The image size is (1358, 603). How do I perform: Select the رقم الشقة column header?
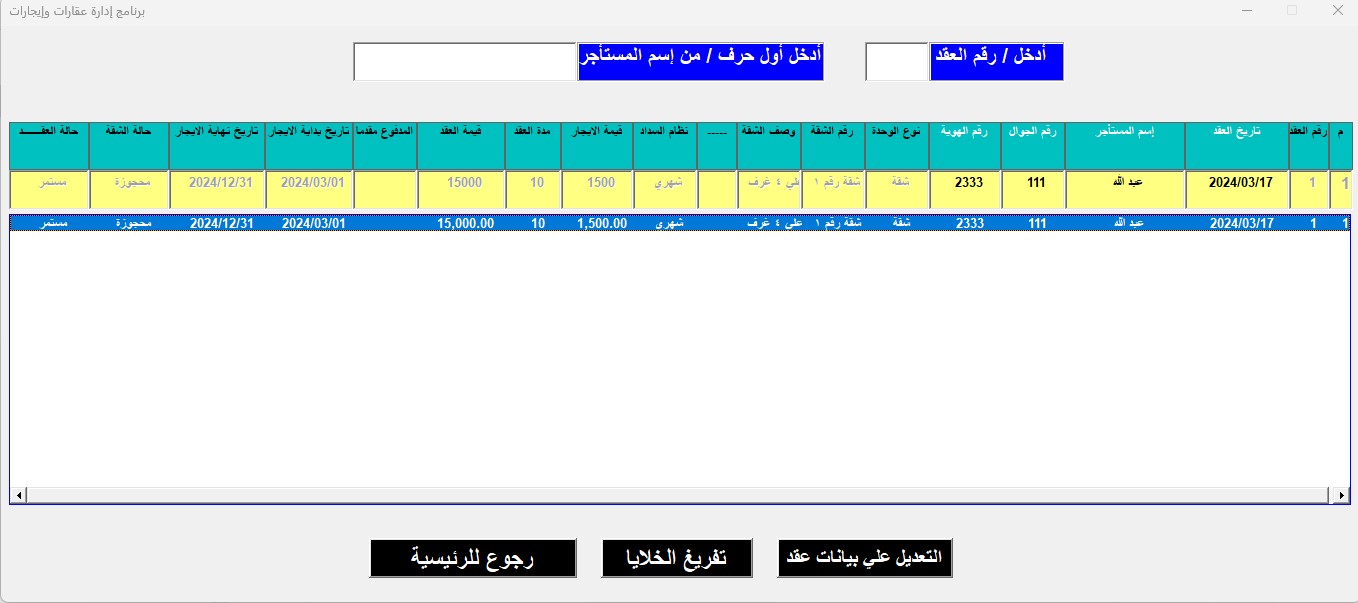click(833, 146)
